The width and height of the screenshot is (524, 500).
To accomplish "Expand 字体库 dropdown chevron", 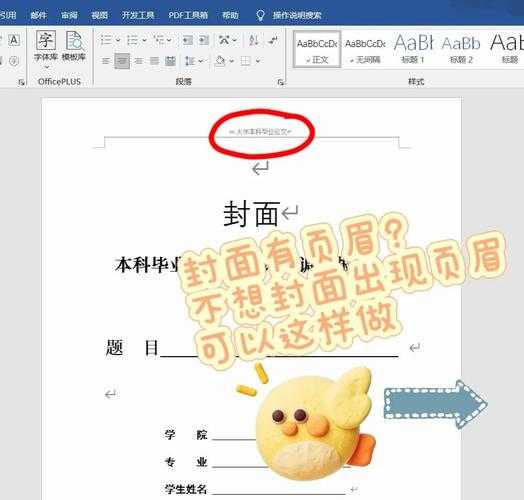I will click(46, 67).
